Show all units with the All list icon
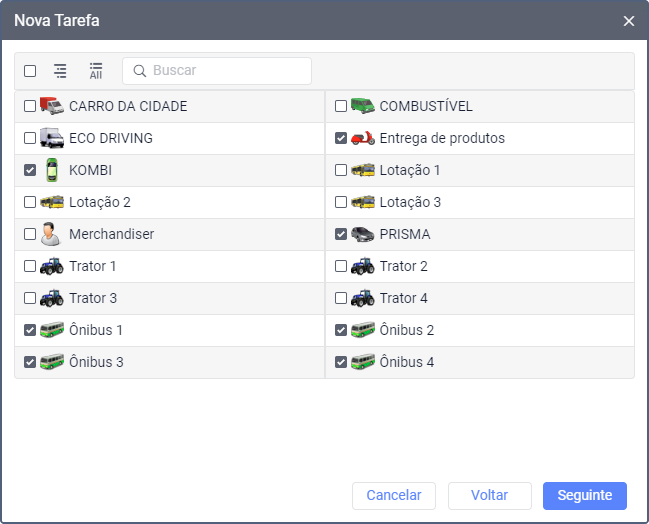The height and width of the screenshot is (524, 649). [x=96, y=71]
